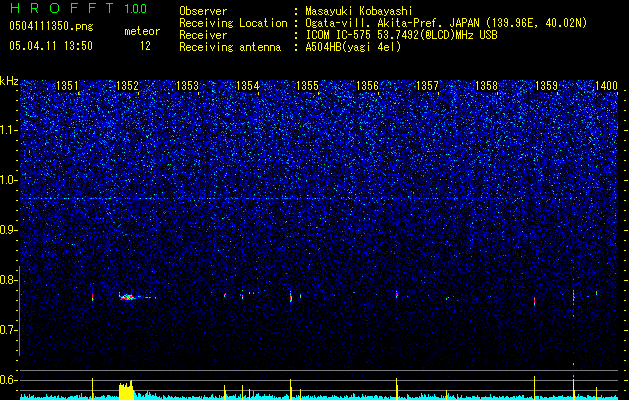Viewport: 629px width, 400px height.
Task: Select the antenna text A504HB(yagi 4el)
Action: click(353, 47)
